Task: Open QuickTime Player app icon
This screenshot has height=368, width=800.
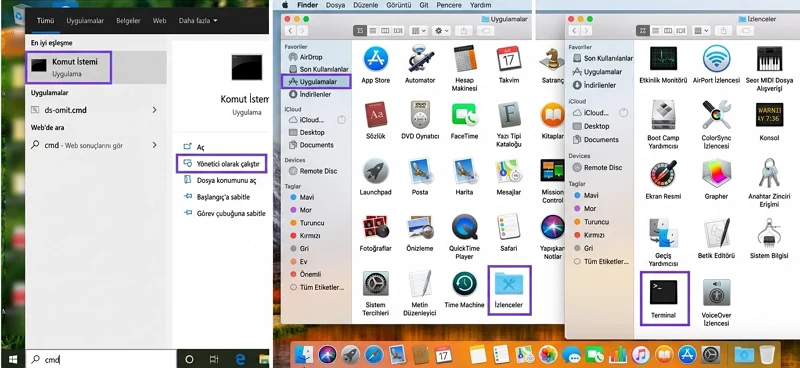Action: [x=464, y=227]
